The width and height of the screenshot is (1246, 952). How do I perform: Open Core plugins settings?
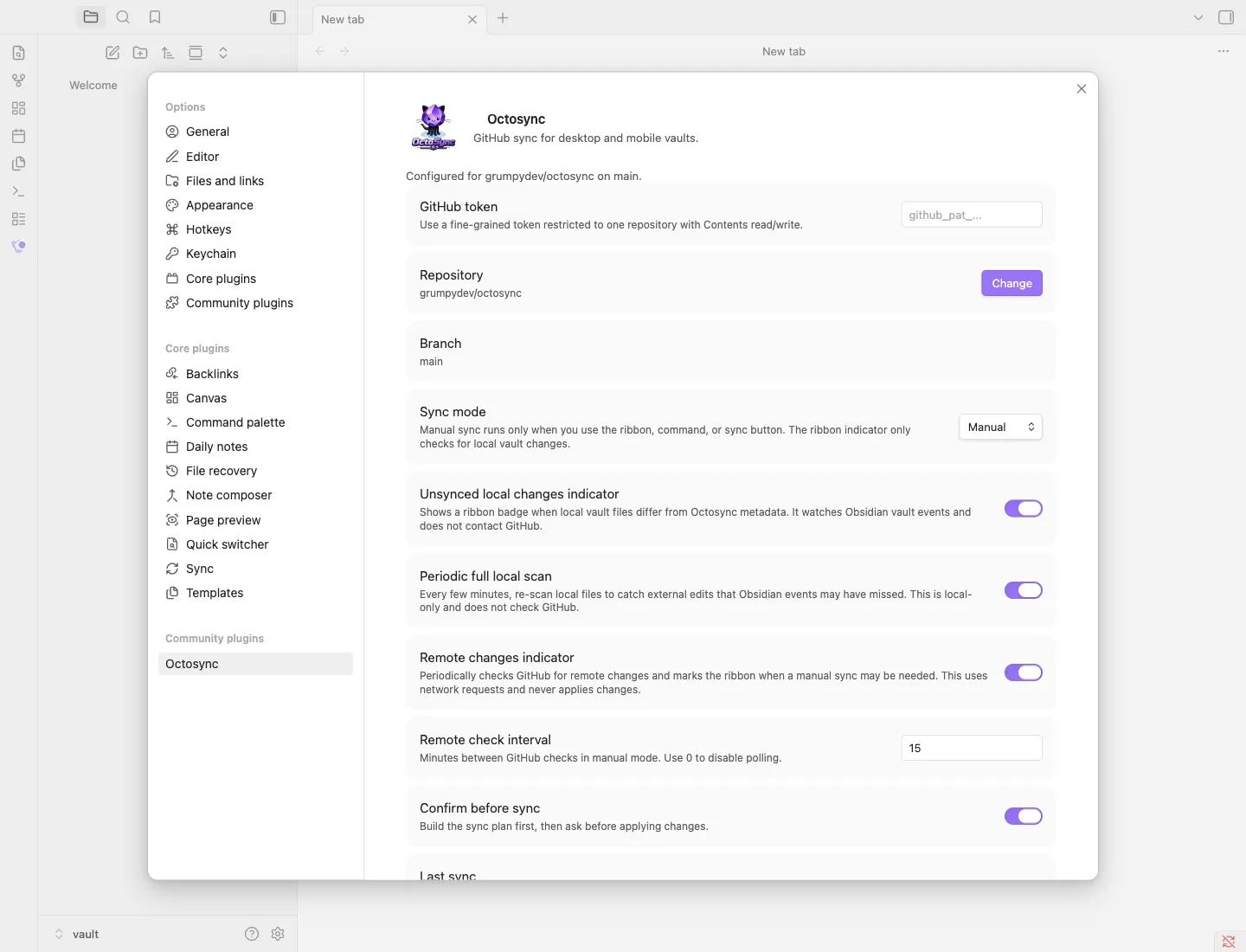tap(255, 279)
